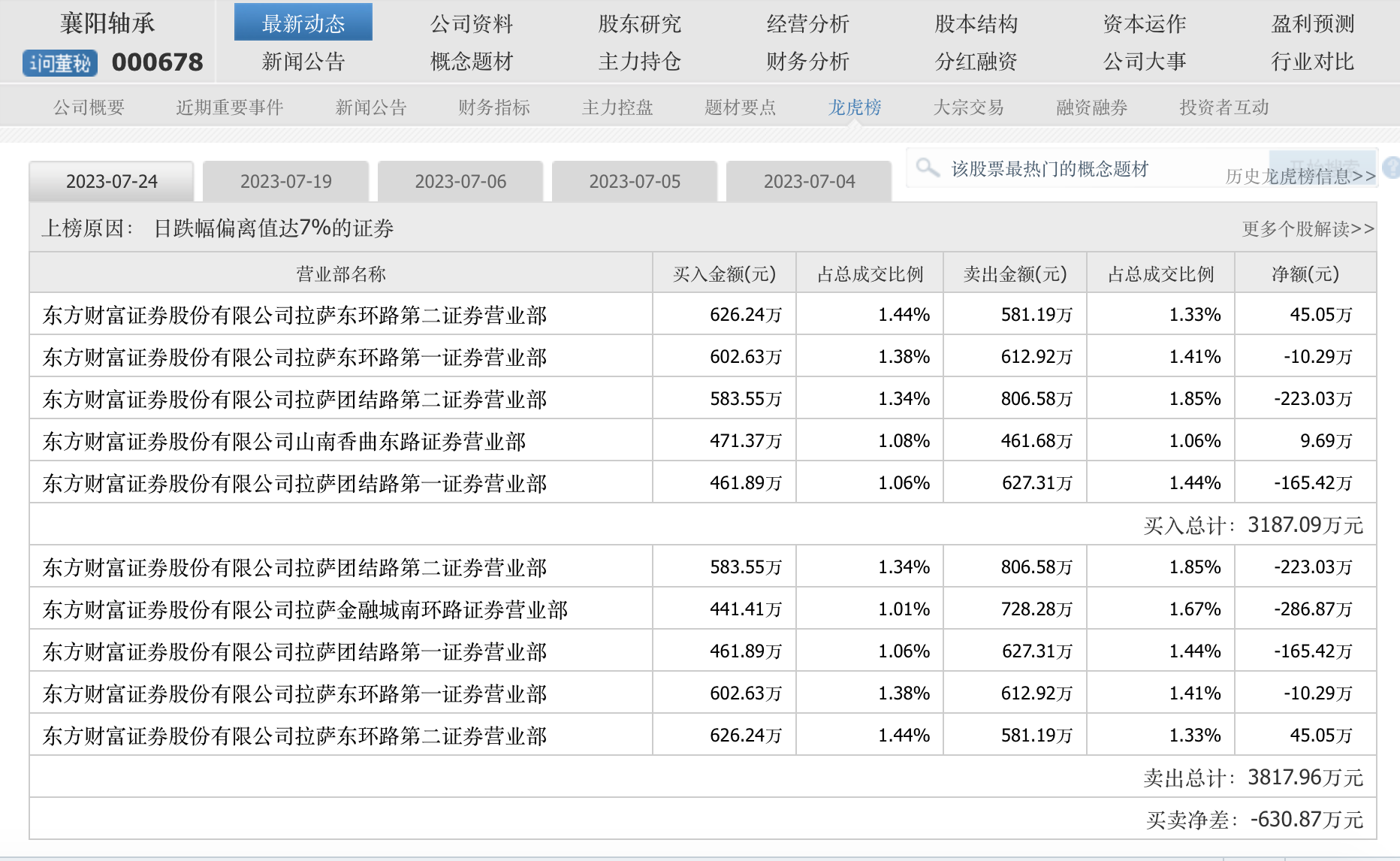Click 上榜原因 日跌幅偏离值达7%的证券 text
Viewport: 1400px width, 861px height.
pos(218,228)
